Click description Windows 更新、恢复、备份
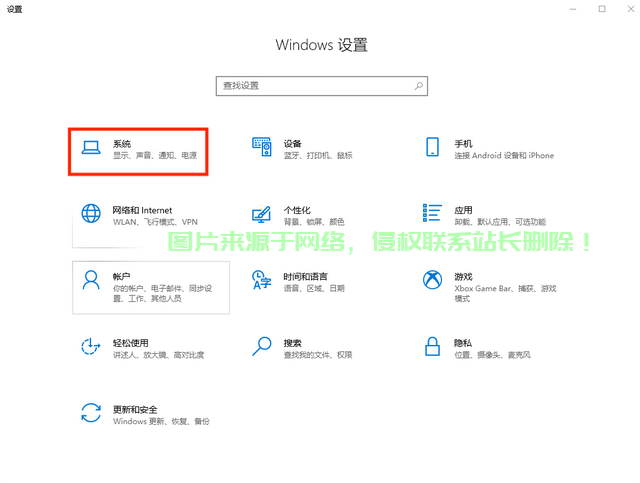The width and height of the screenshot is (640, 483). 161,421
